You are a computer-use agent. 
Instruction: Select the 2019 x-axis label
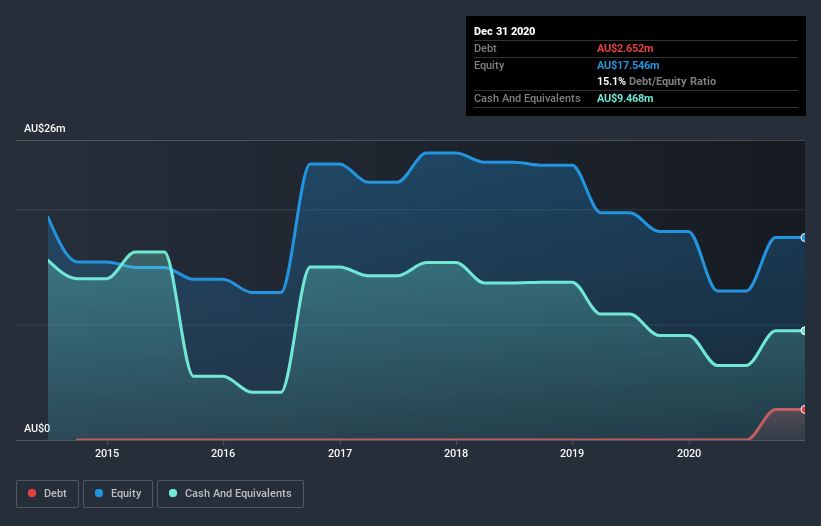click(572, 453)
